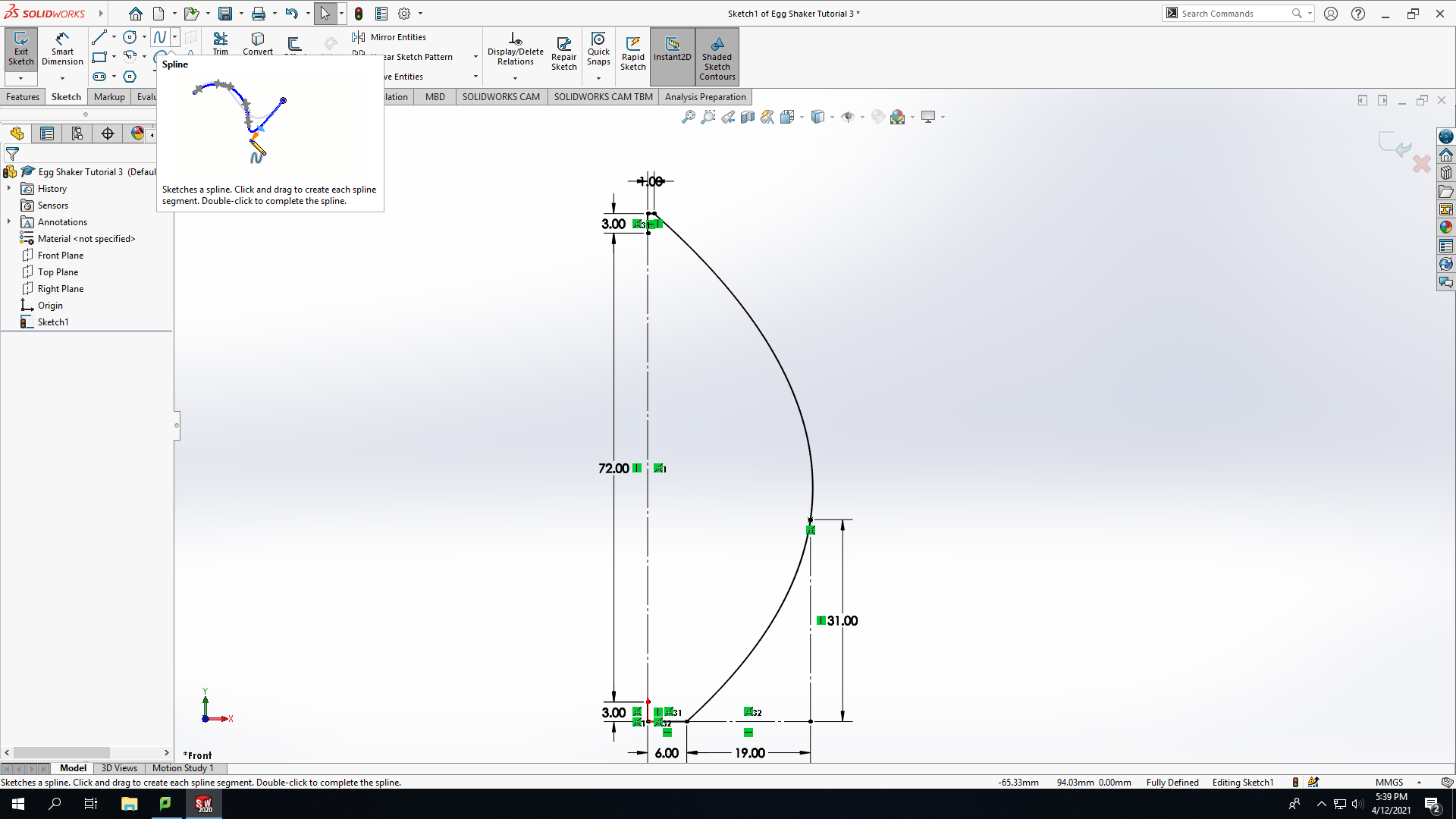Click Mirror Entities button
This screenshot has height=819, width=1456.
(389, 37)
